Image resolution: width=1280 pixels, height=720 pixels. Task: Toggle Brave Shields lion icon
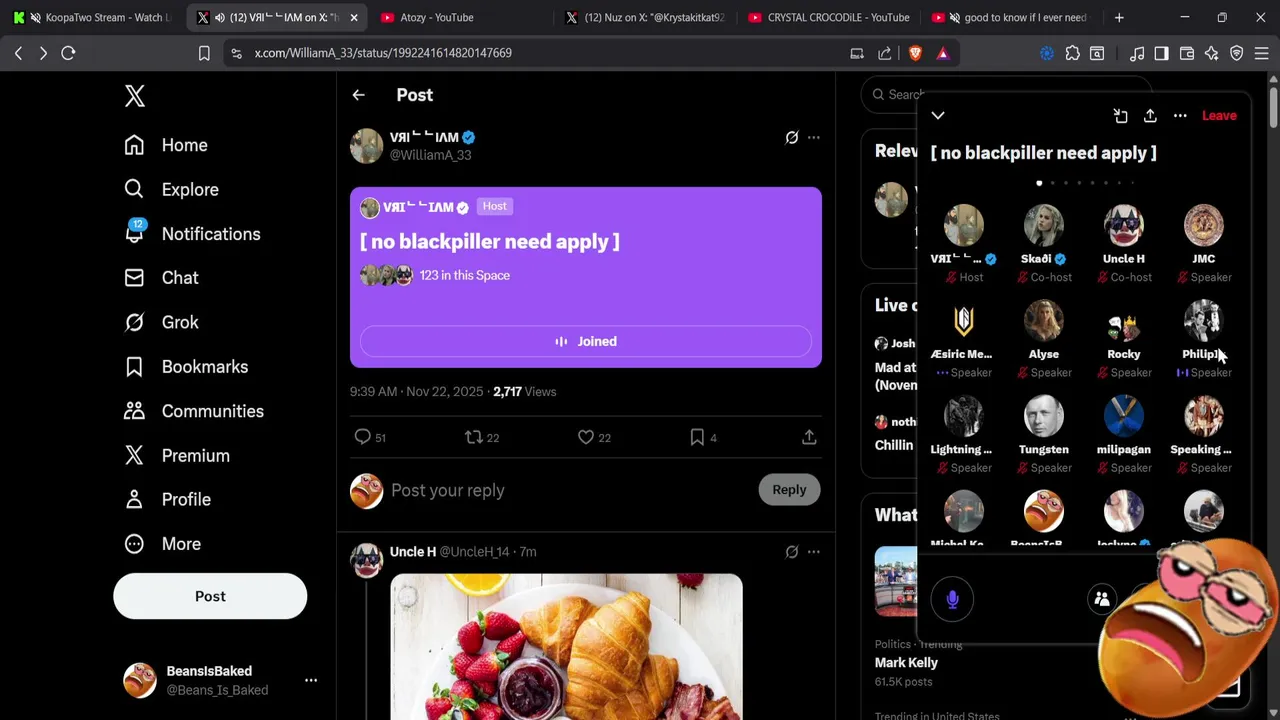[915, 53]
